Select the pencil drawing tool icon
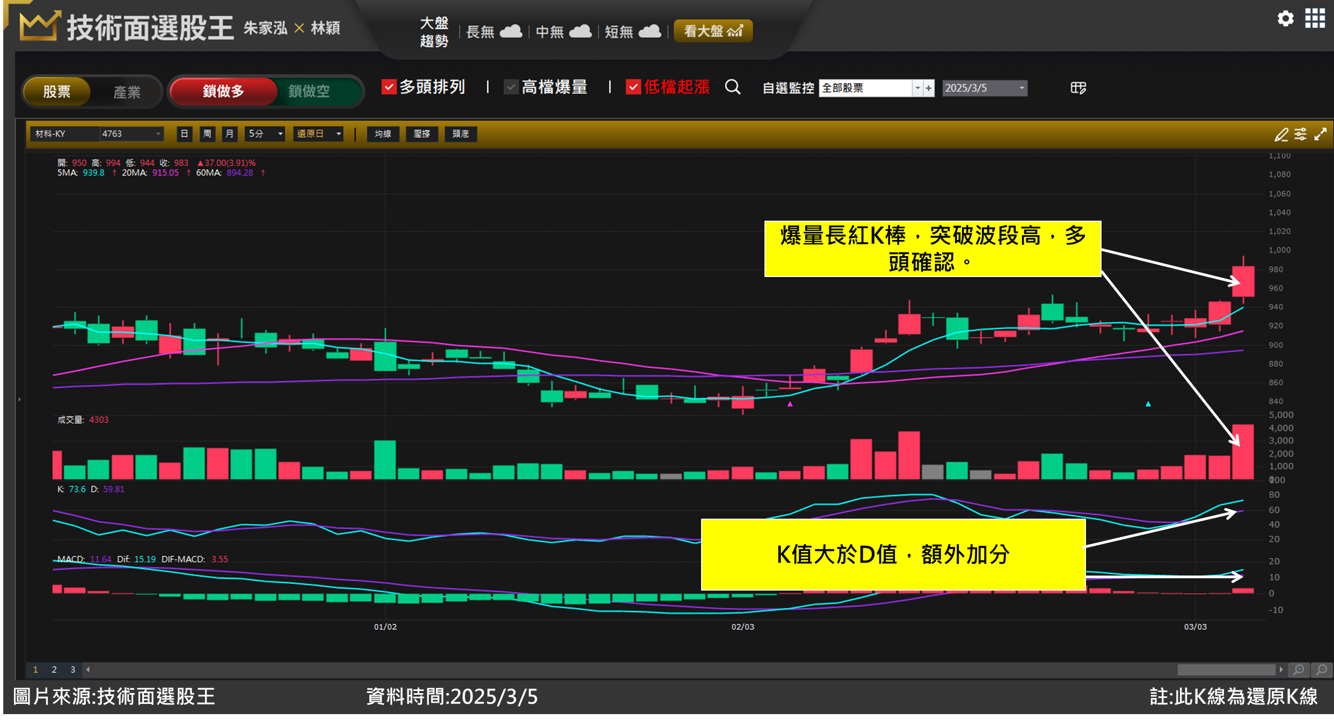The height and width of the screenshot is (720, 1334). (x=1281, y=134)
